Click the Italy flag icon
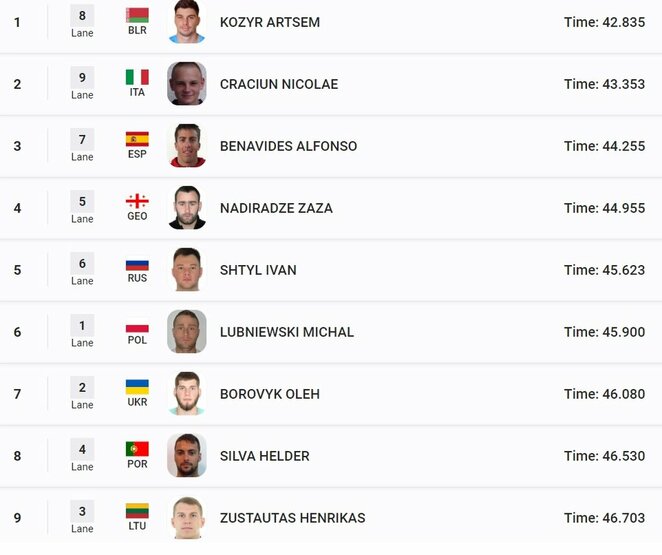 click(x=137, y=77)
